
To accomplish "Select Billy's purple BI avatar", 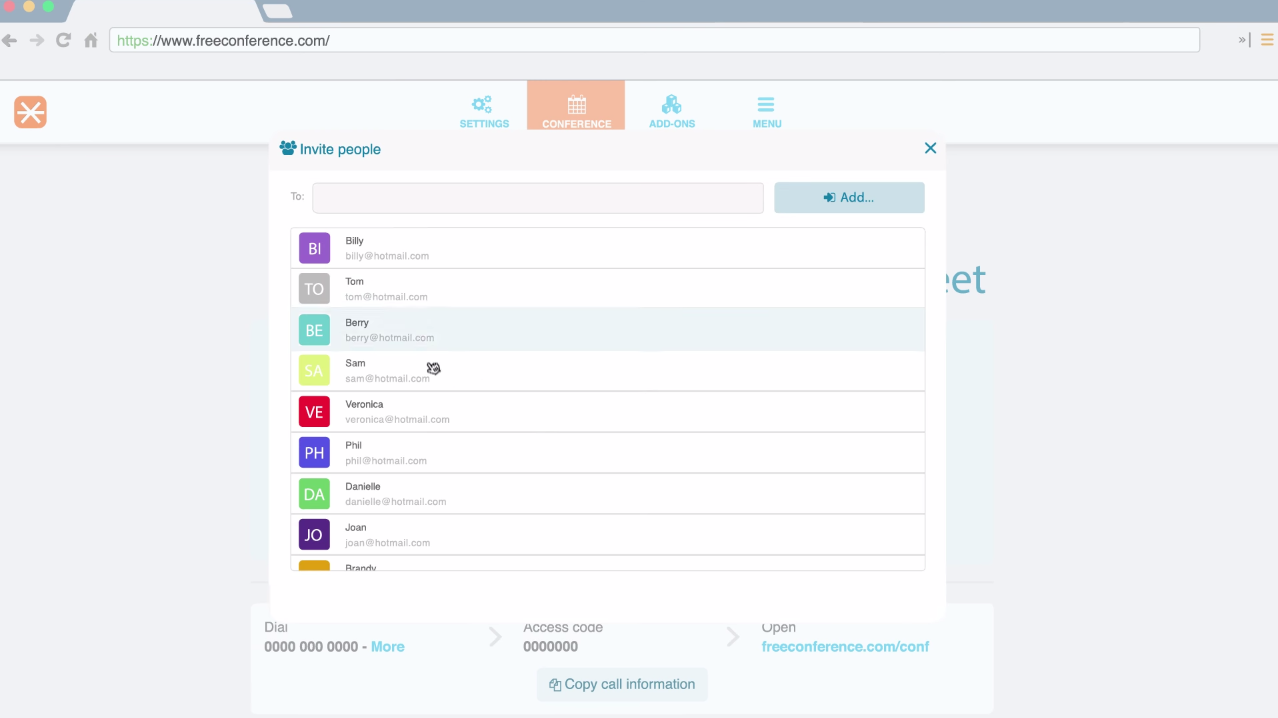I will (x=314, y=248).
